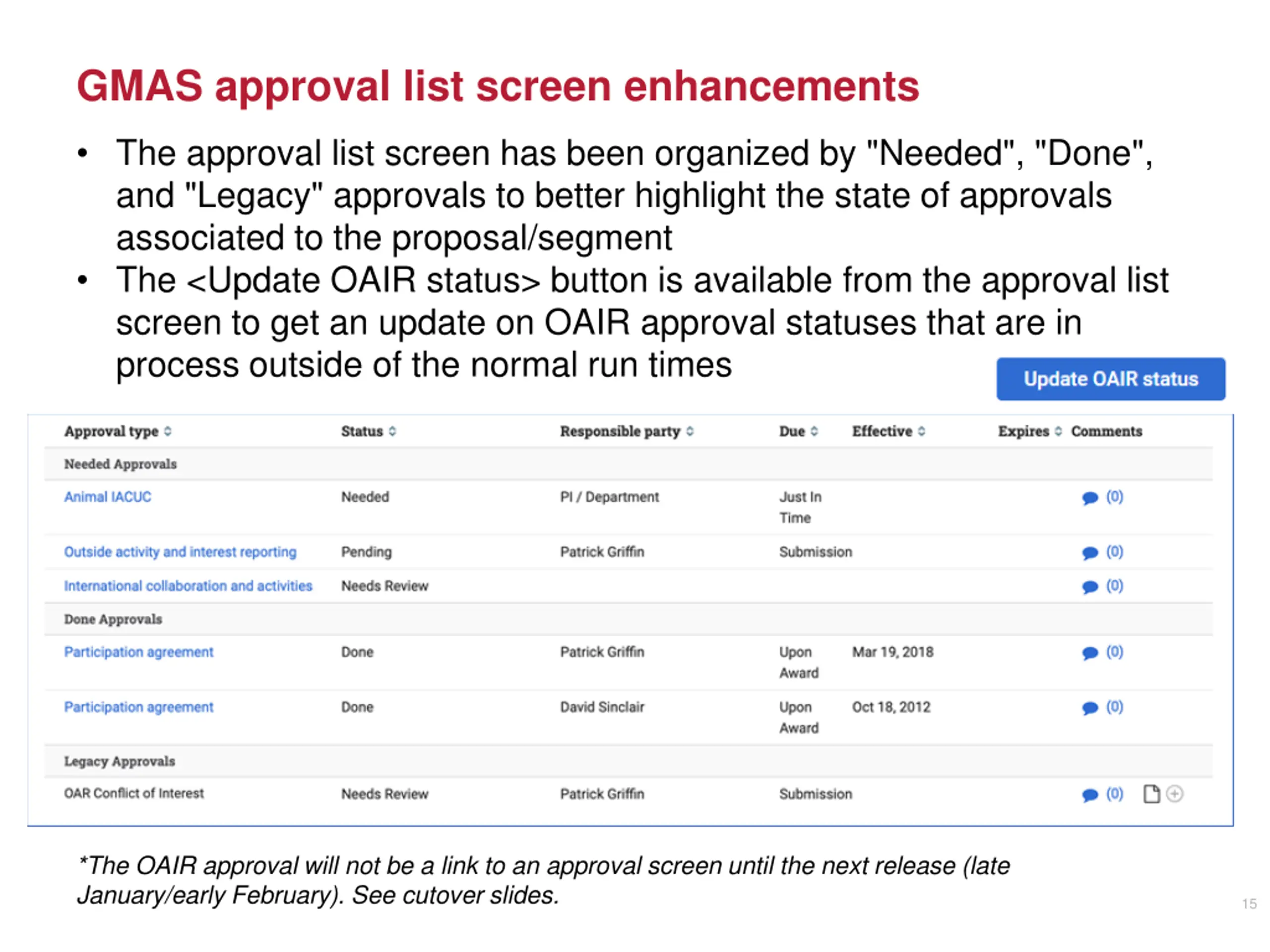Click the Mar 19, 2018 effective date
Image resolution: width=1270 pixels, height=952 pixels.
pyautogui.click(x=893, y=652)
